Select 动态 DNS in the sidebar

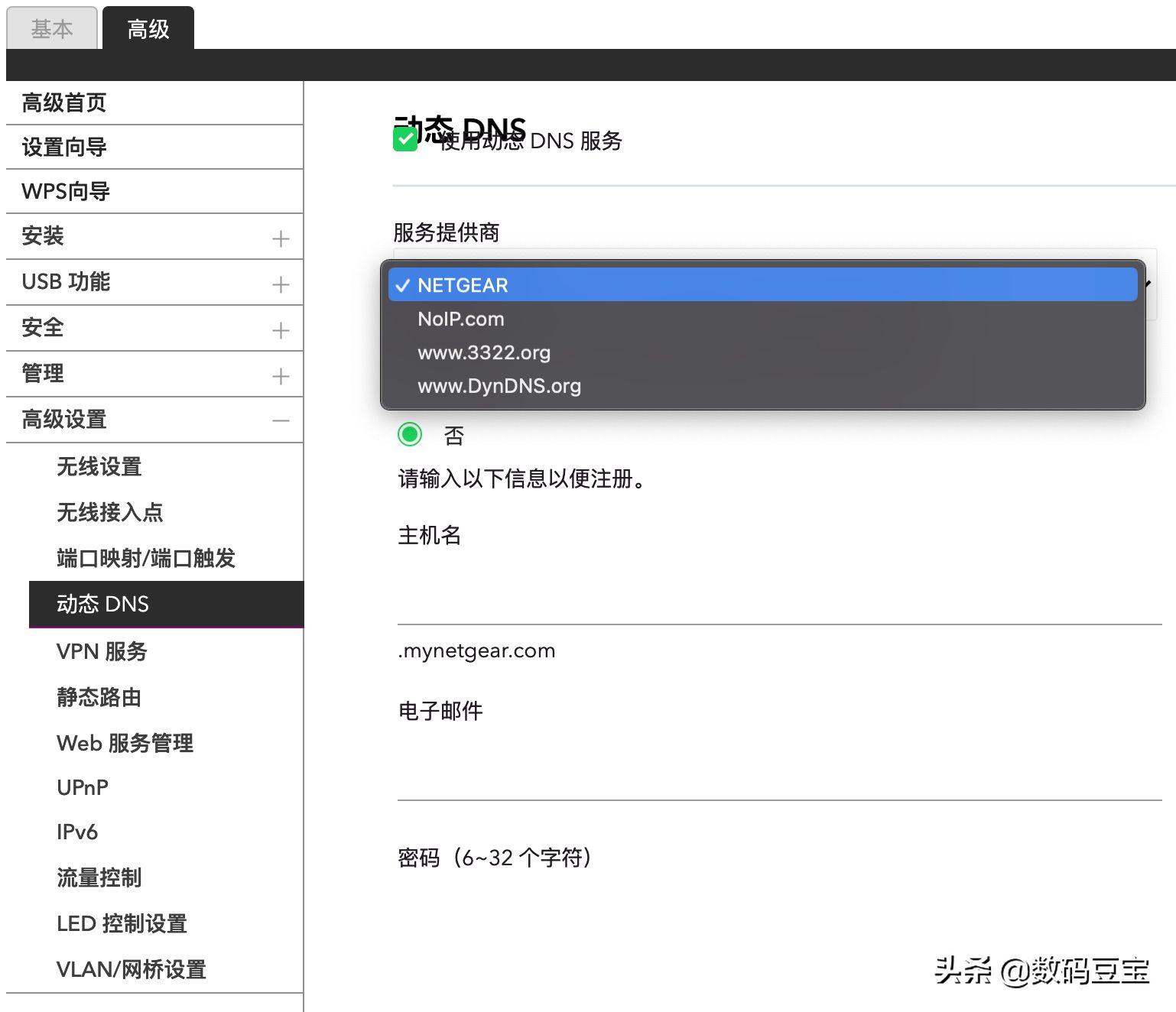pos(166,604)
